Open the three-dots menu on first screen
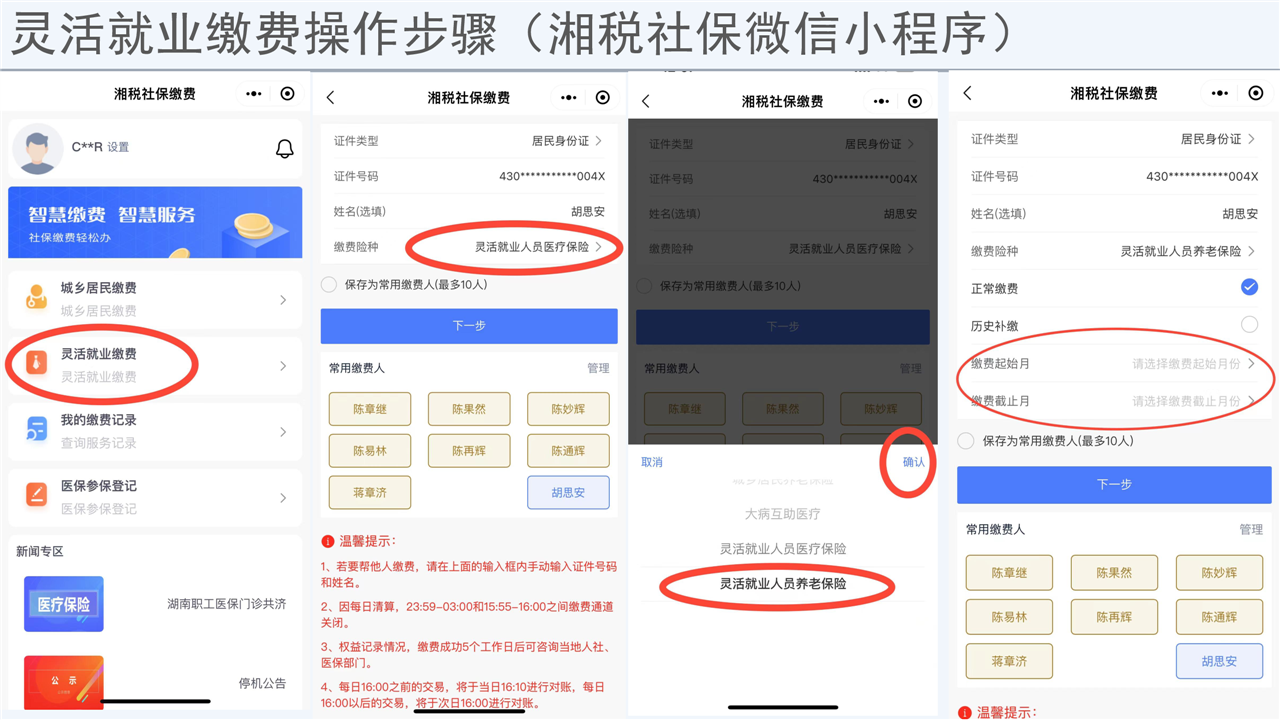1280x720 pixels. [254, 93]
